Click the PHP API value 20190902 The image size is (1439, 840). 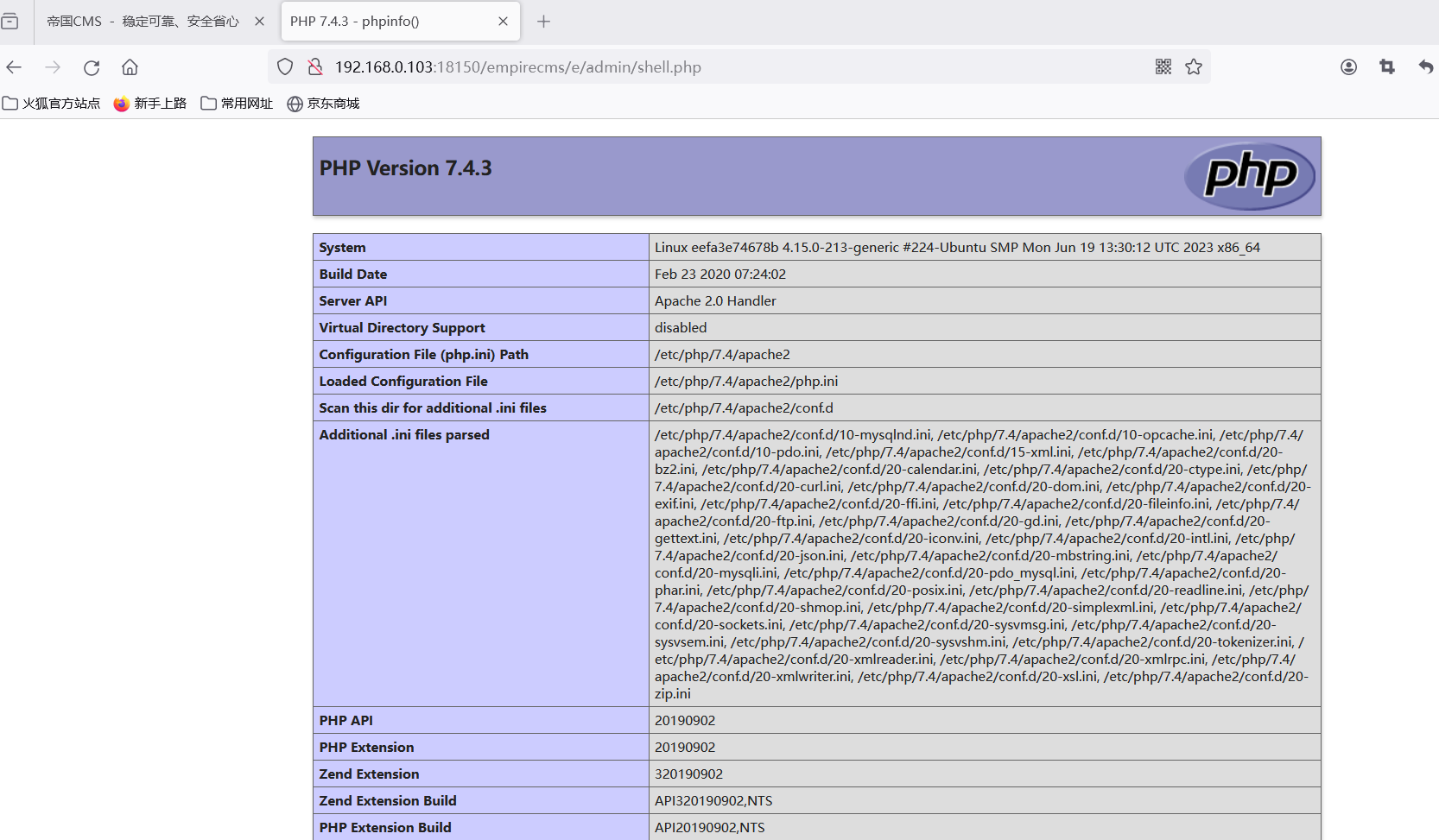[x=685, y=721]
